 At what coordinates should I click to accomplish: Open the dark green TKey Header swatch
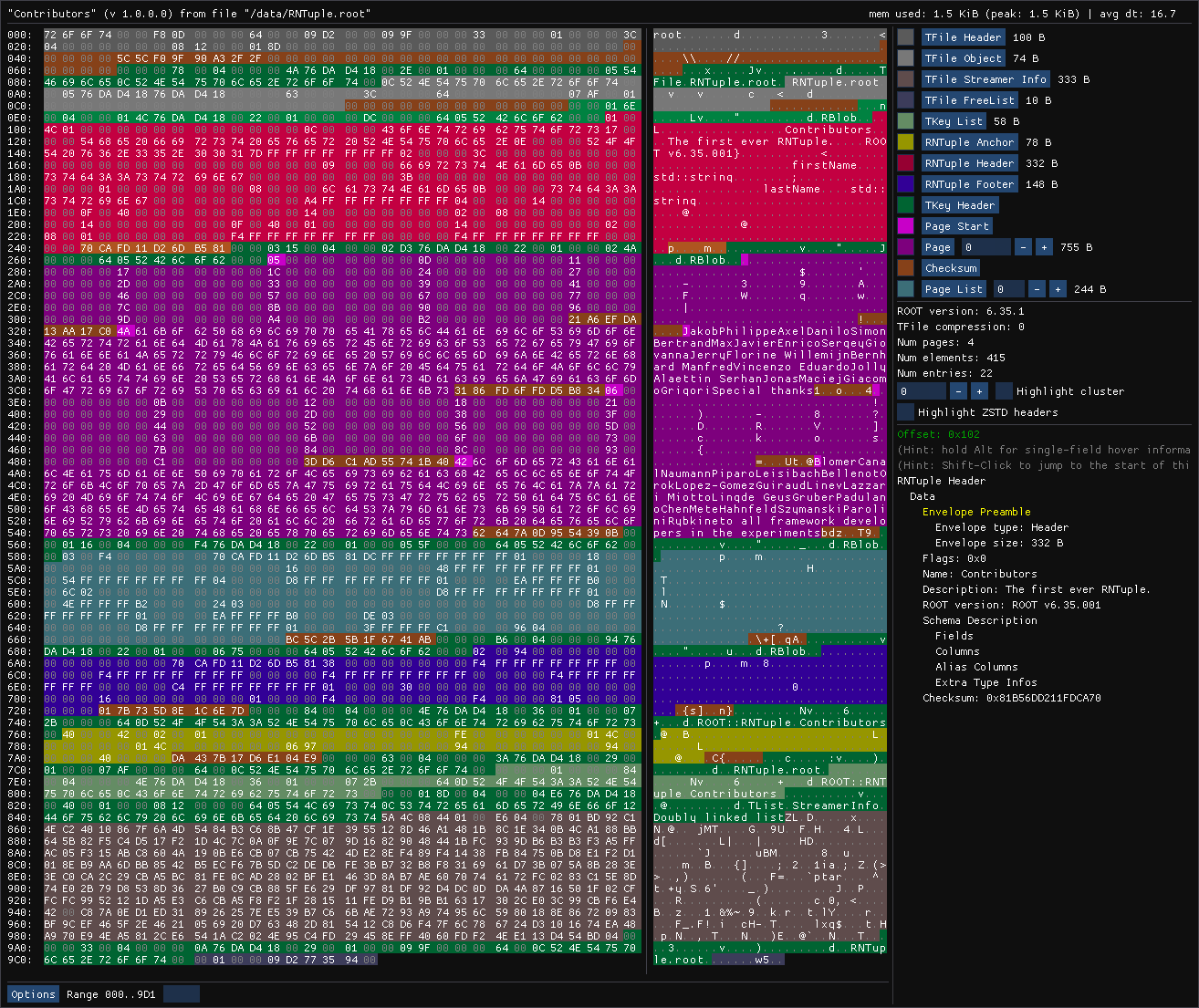905,205
